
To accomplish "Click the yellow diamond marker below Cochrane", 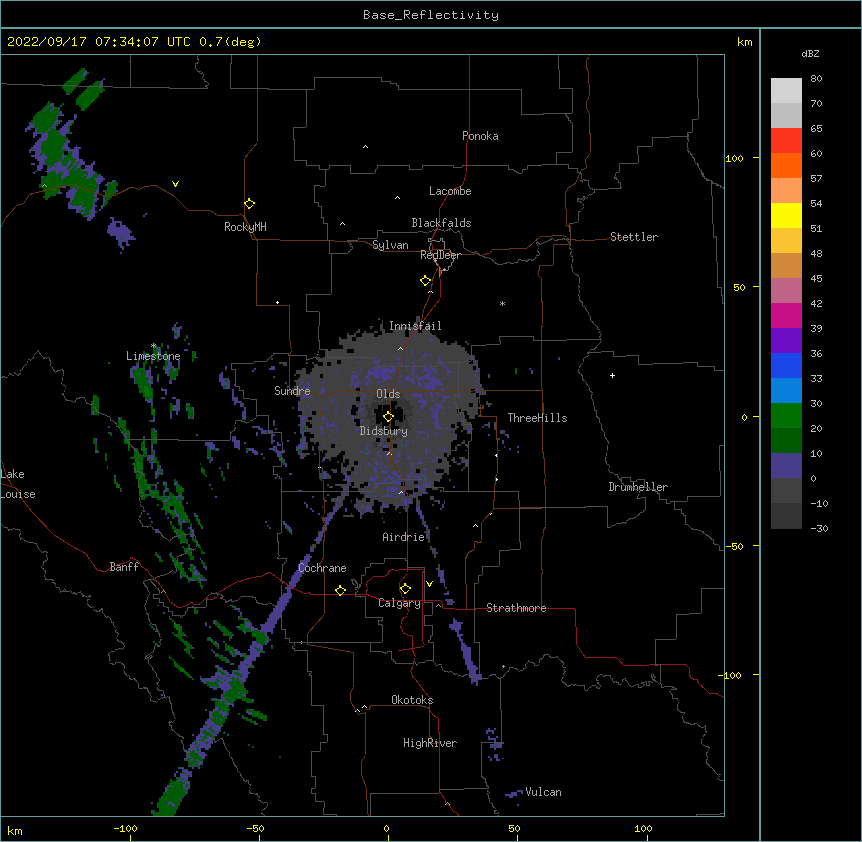I will [x=340, y=591].
